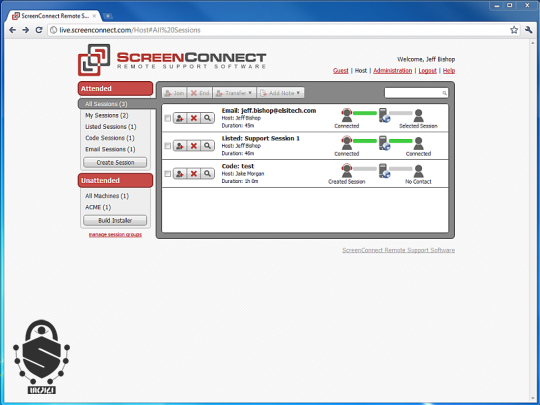
Task: Click the Create Session button
Action: [x=115, y=163]
